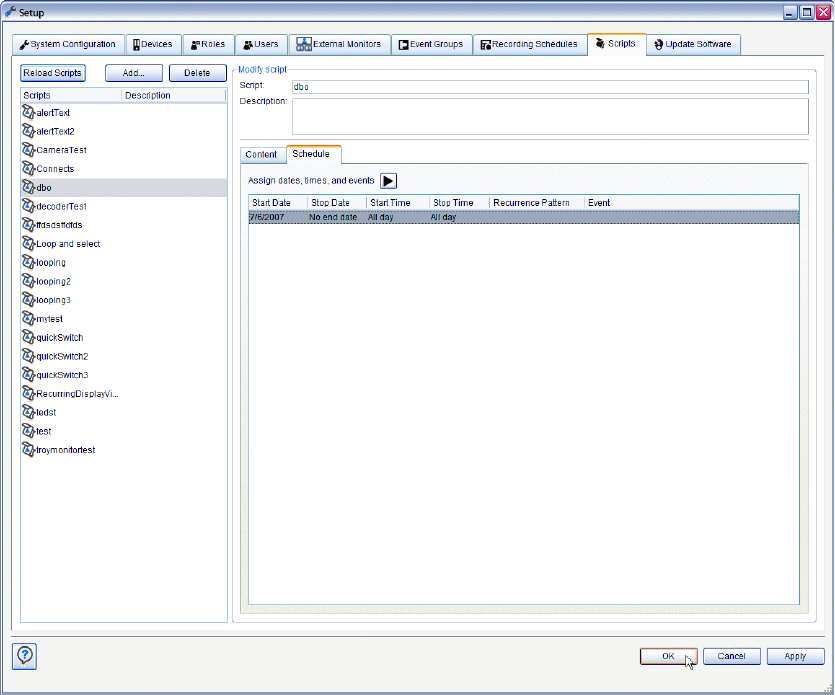Viewport: 835px width, 695px height.
Task: Click the Add... button
Action: tap(133, 73)
